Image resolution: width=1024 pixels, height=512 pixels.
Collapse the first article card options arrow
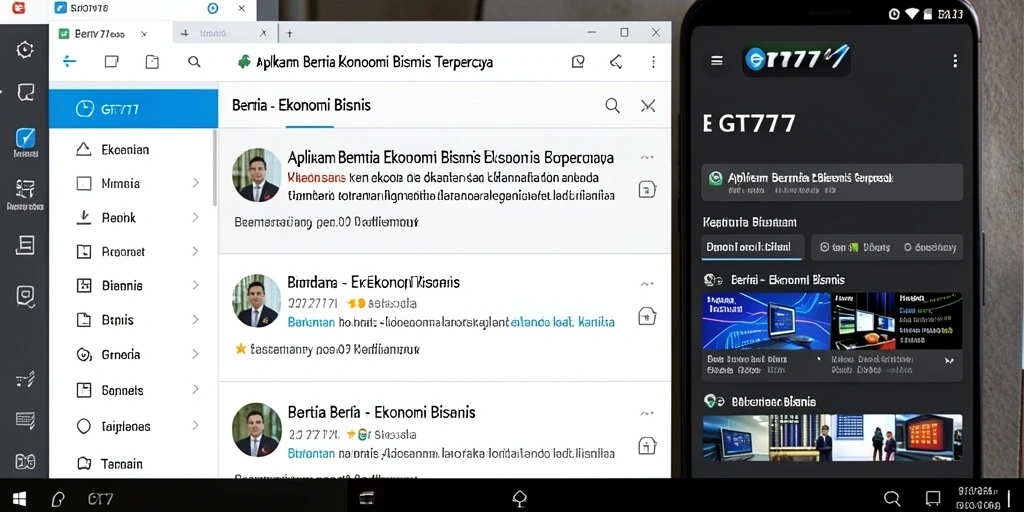tap(647, 157)
